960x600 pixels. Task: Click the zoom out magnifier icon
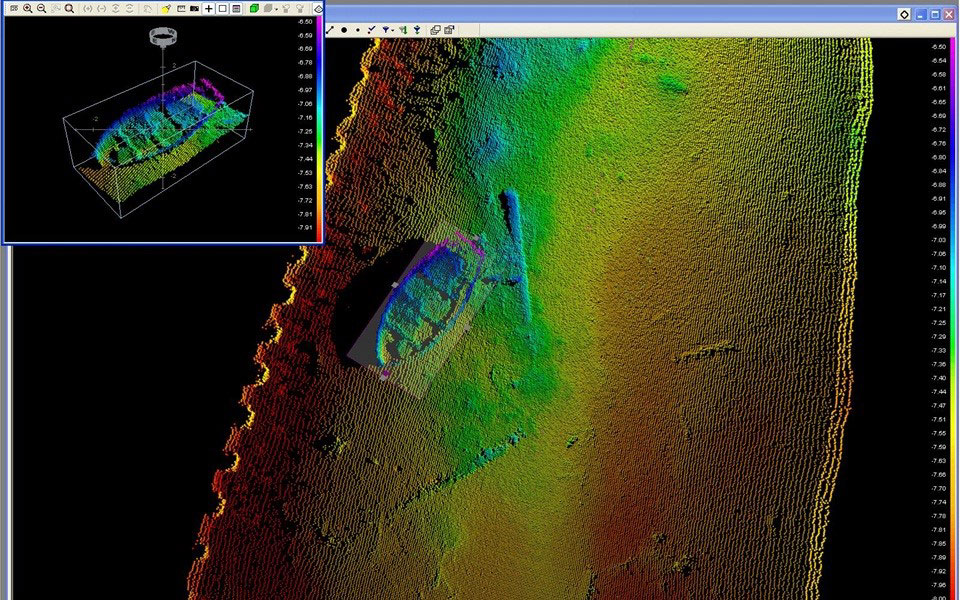click(41, 8)
